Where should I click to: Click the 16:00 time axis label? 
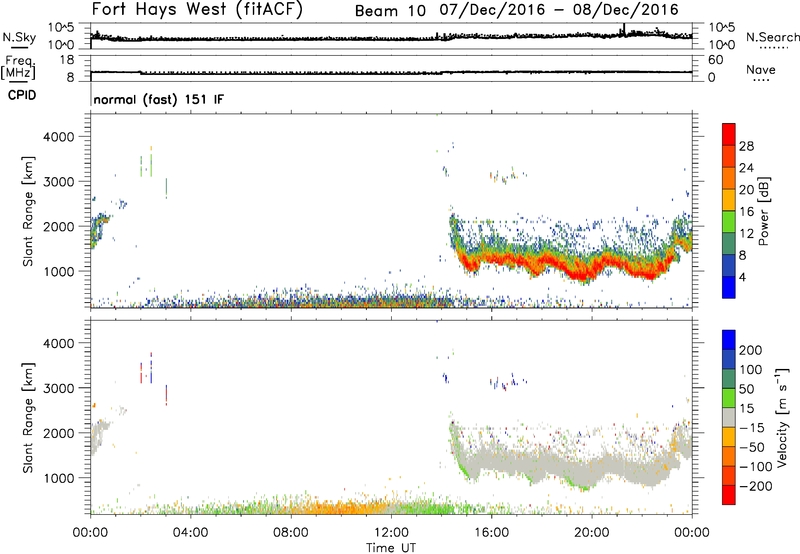click(491, 533)
